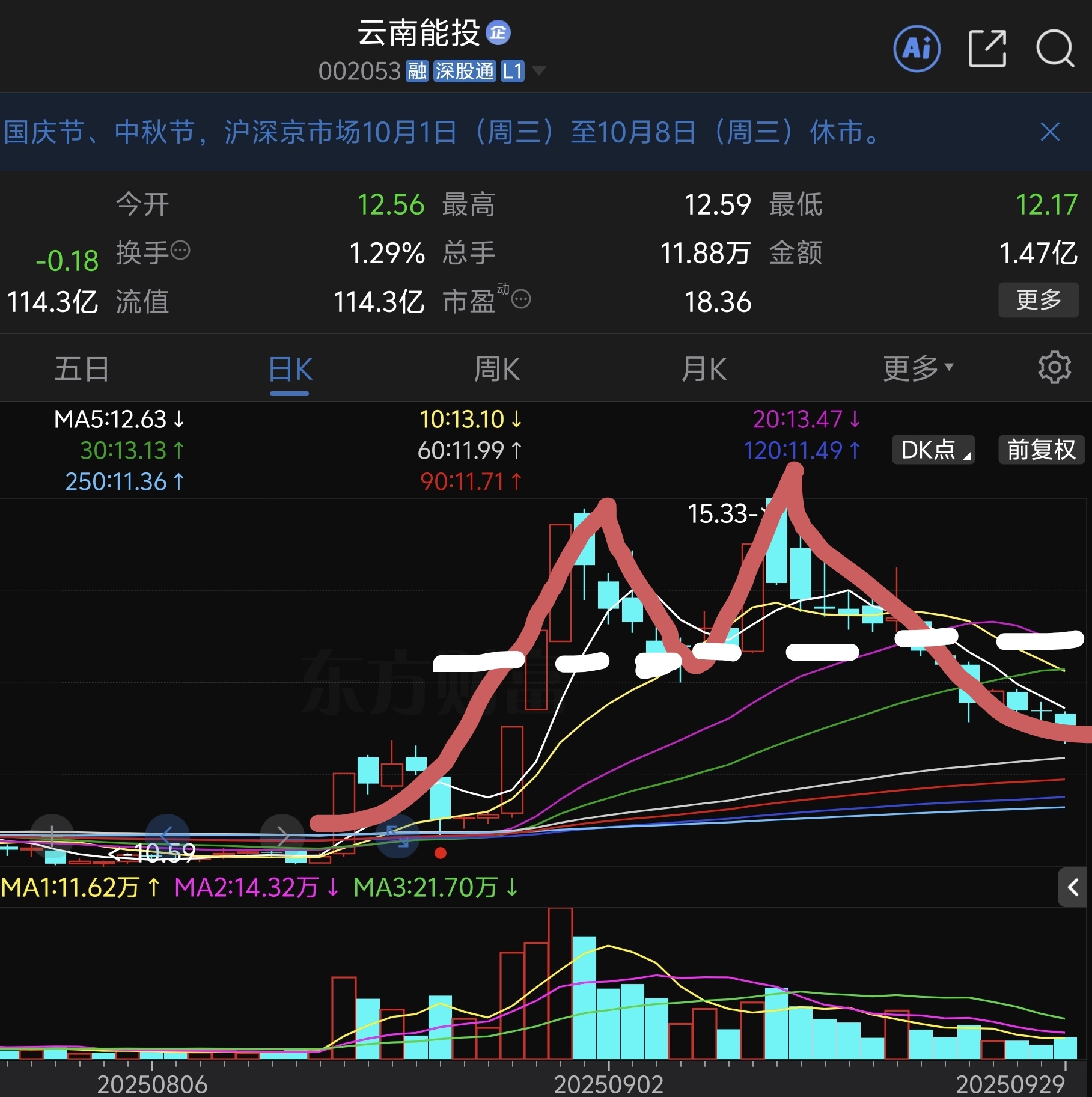Tap the left arrow circle on chart

[167, 836]
